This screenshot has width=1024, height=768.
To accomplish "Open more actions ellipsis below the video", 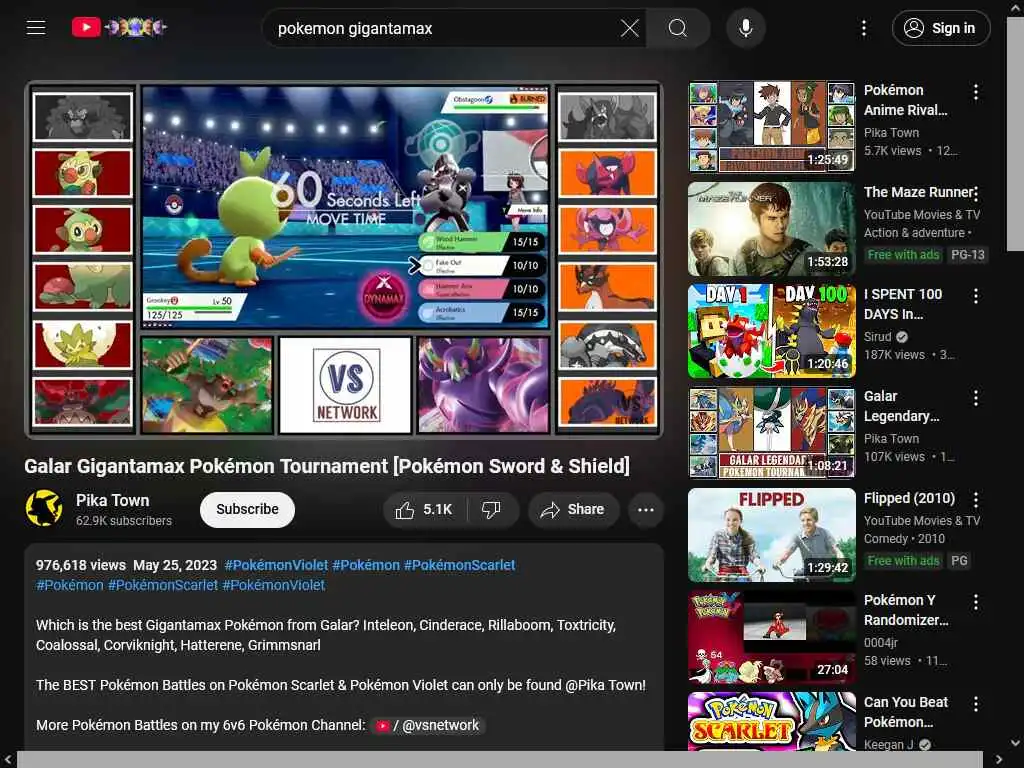I will pos(645,510).
